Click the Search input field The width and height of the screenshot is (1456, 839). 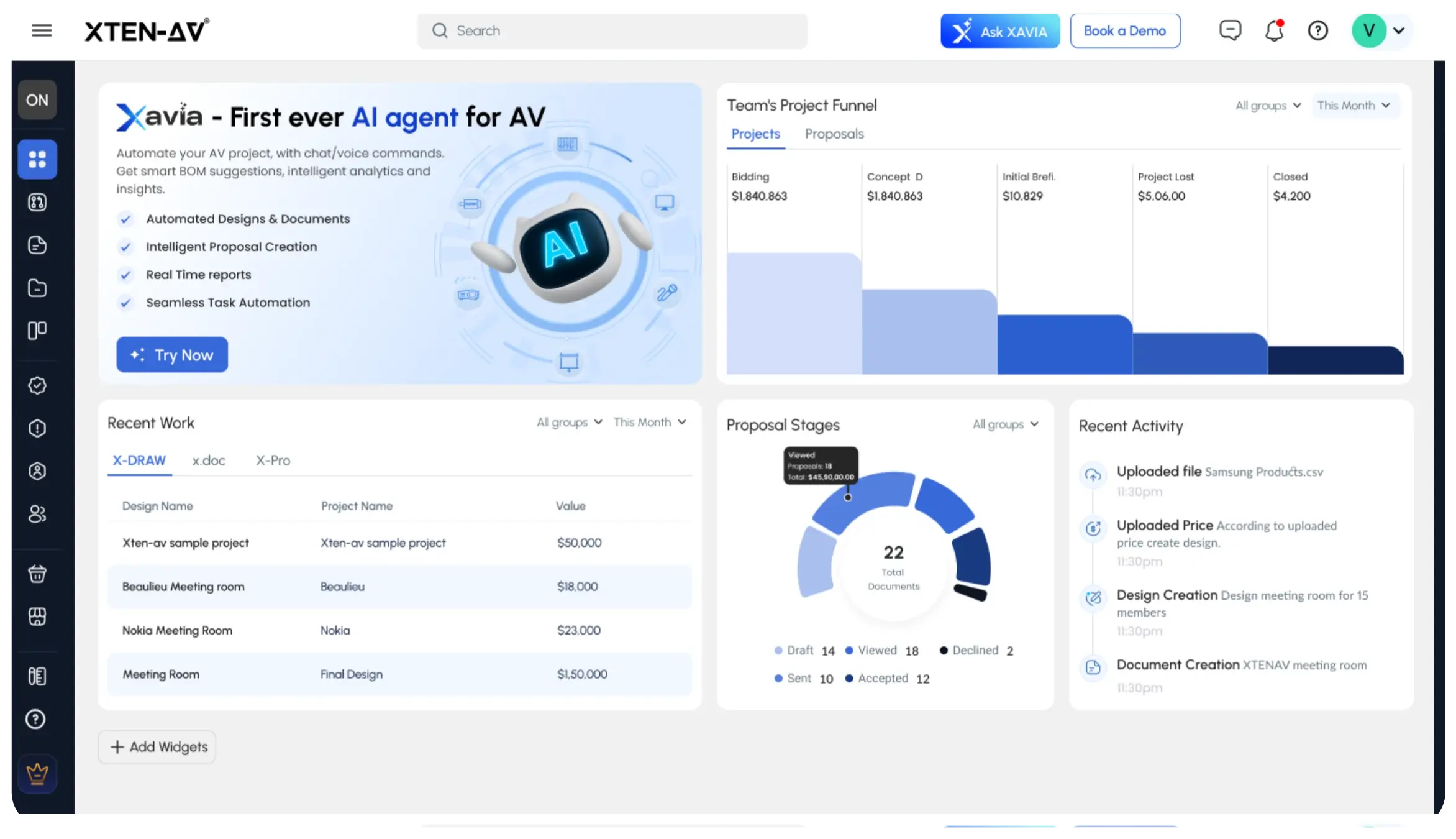(612, 31)
